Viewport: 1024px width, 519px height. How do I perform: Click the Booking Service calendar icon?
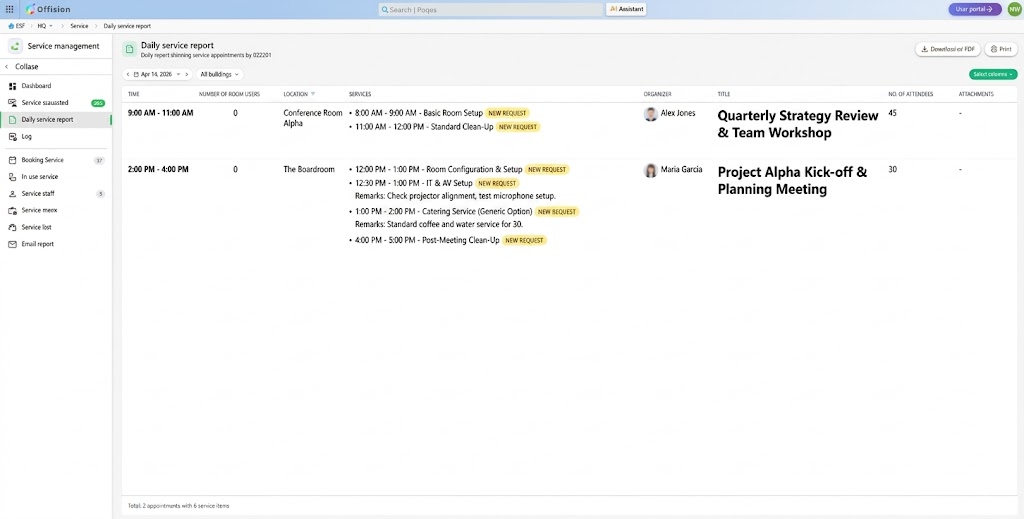click(13, 160)
